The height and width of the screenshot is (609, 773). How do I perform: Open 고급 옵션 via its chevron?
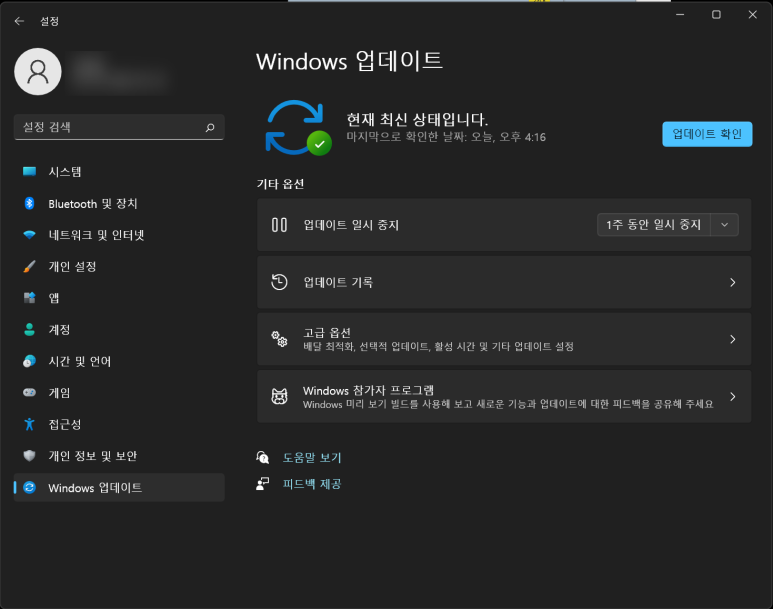tap(733, 339)
